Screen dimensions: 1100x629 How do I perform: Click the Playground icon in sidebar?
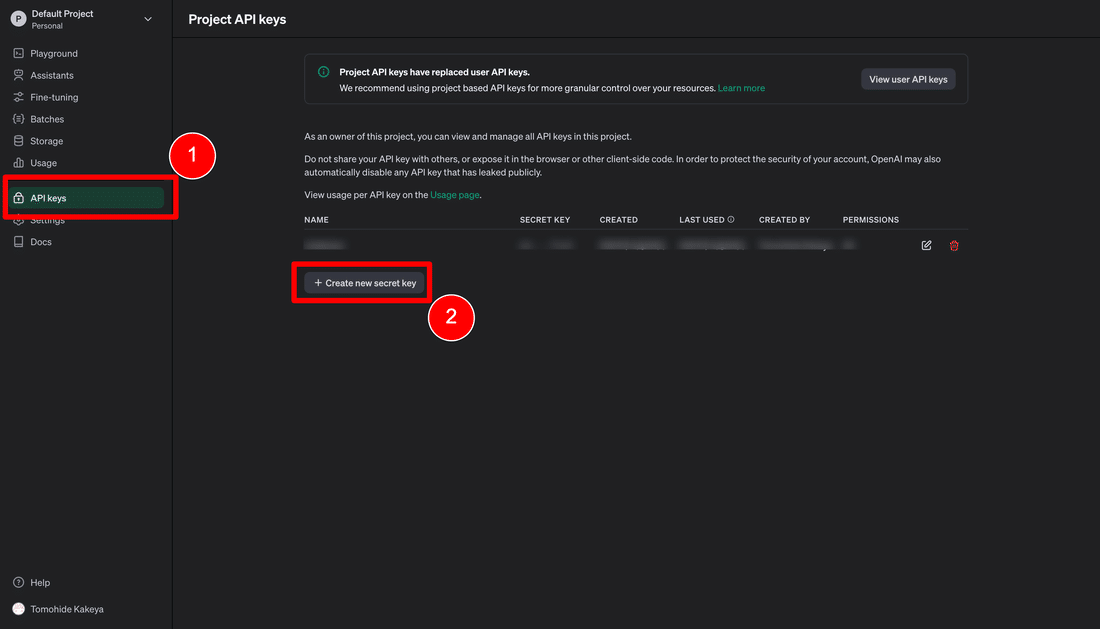coord(19,53)
